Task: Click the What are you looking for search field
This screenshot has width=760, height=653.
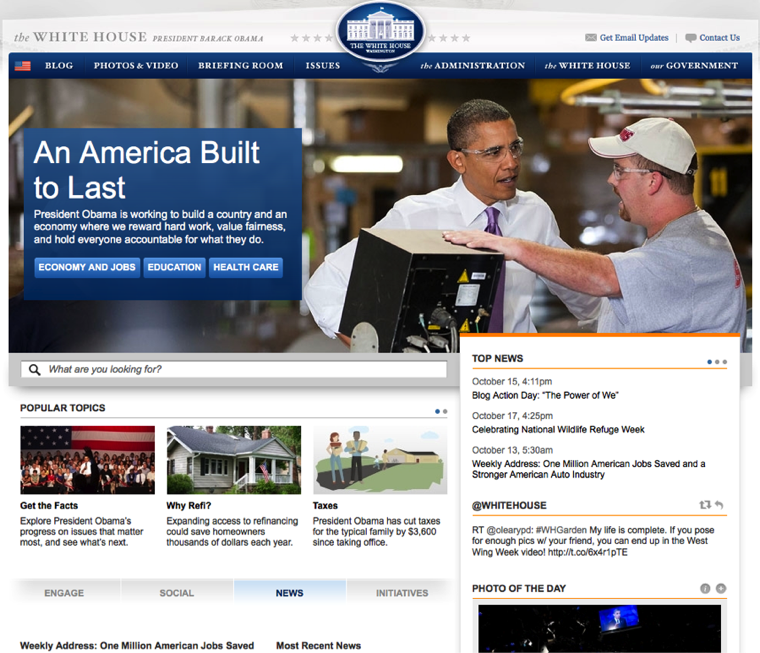Action: [234, 369]
